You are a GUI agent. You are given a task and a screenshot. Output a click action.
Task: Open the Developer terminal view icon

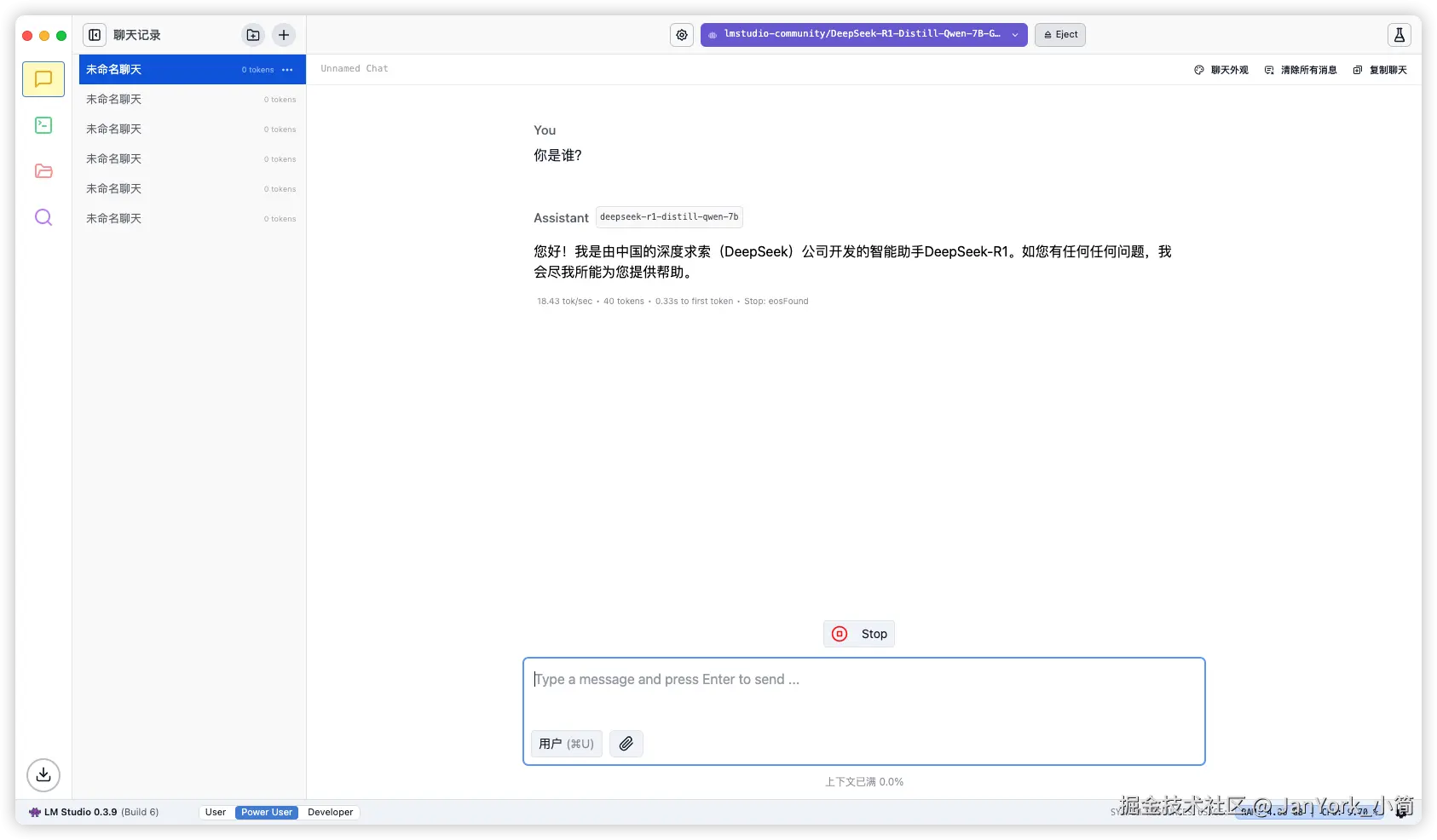43,125
